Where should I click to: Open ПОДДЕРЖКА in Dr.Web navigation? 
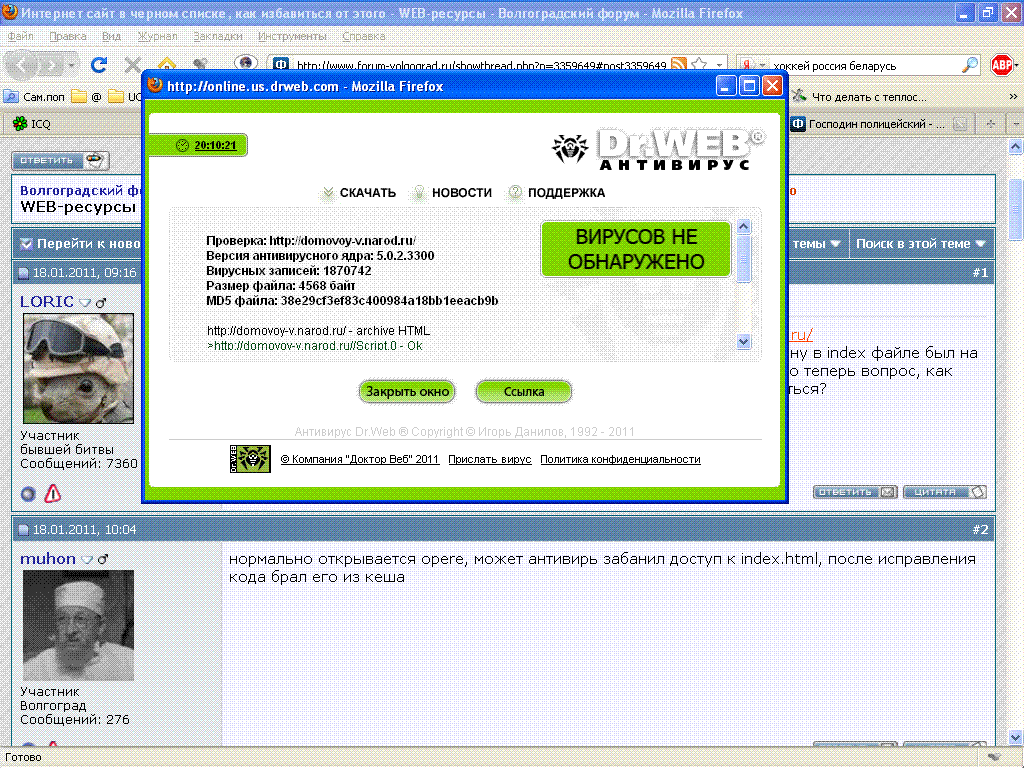557,193
